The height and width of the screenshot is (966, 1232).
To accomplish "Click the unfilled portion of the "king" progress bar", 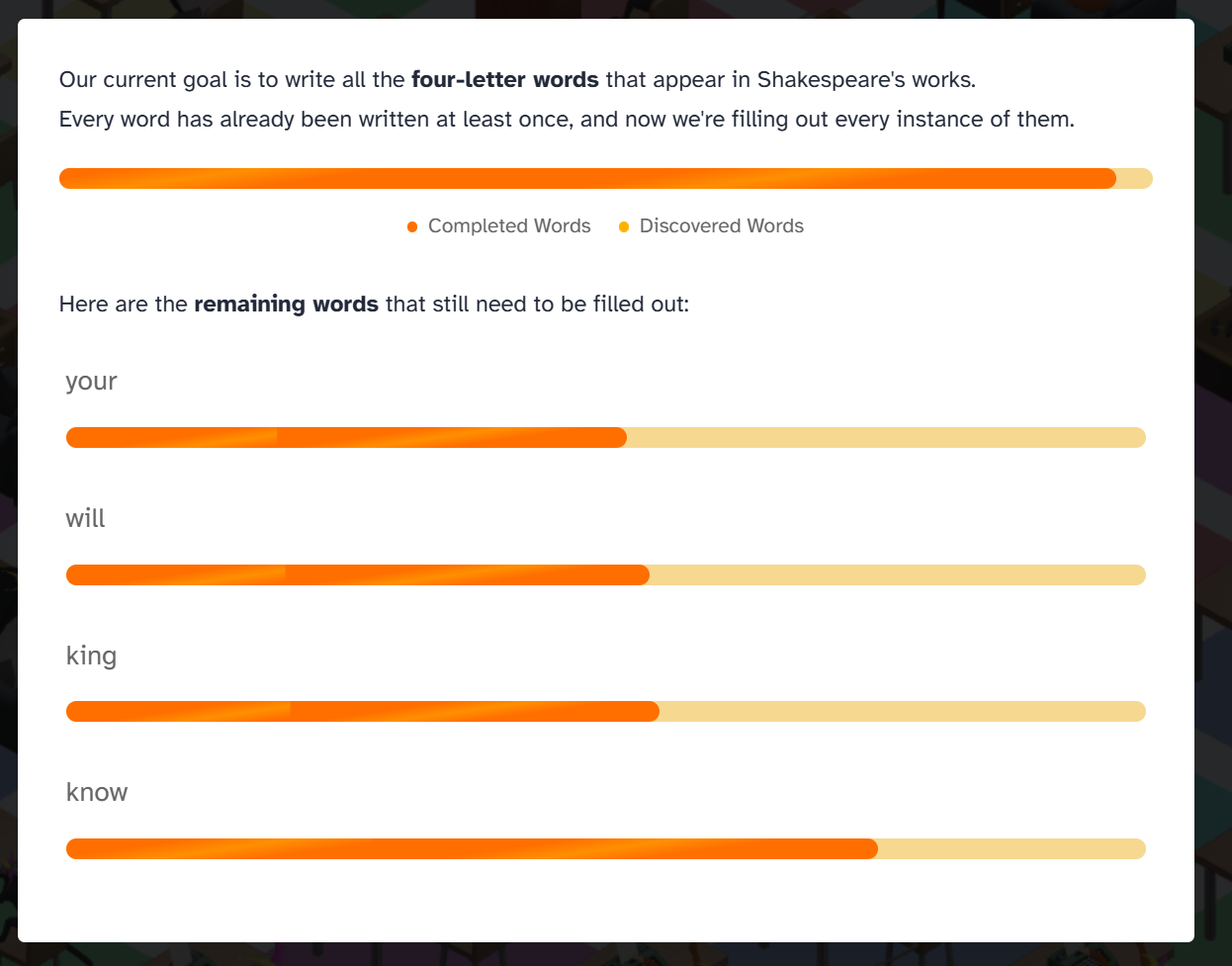I will (902, 712).
